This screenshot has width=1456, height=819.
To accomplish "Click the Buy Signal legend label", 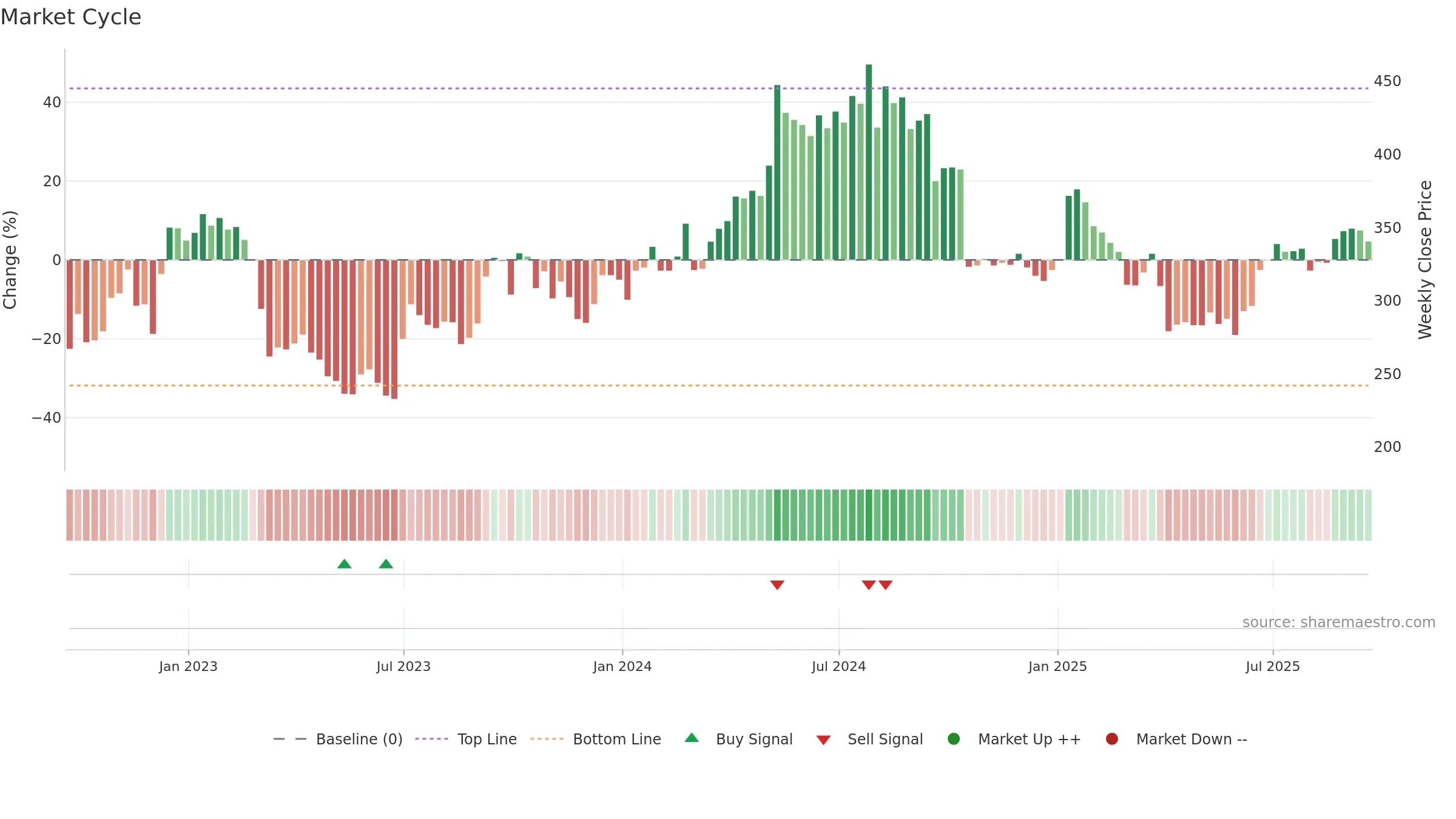I will (754, 739).
